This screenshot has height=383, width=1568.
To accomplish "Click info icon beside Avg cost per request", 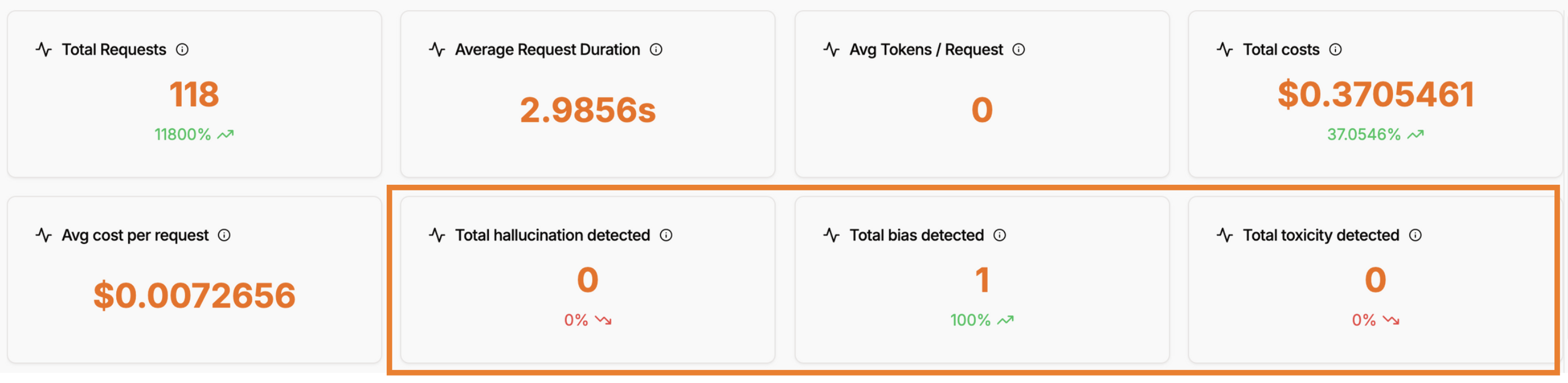I will point(224,235).
